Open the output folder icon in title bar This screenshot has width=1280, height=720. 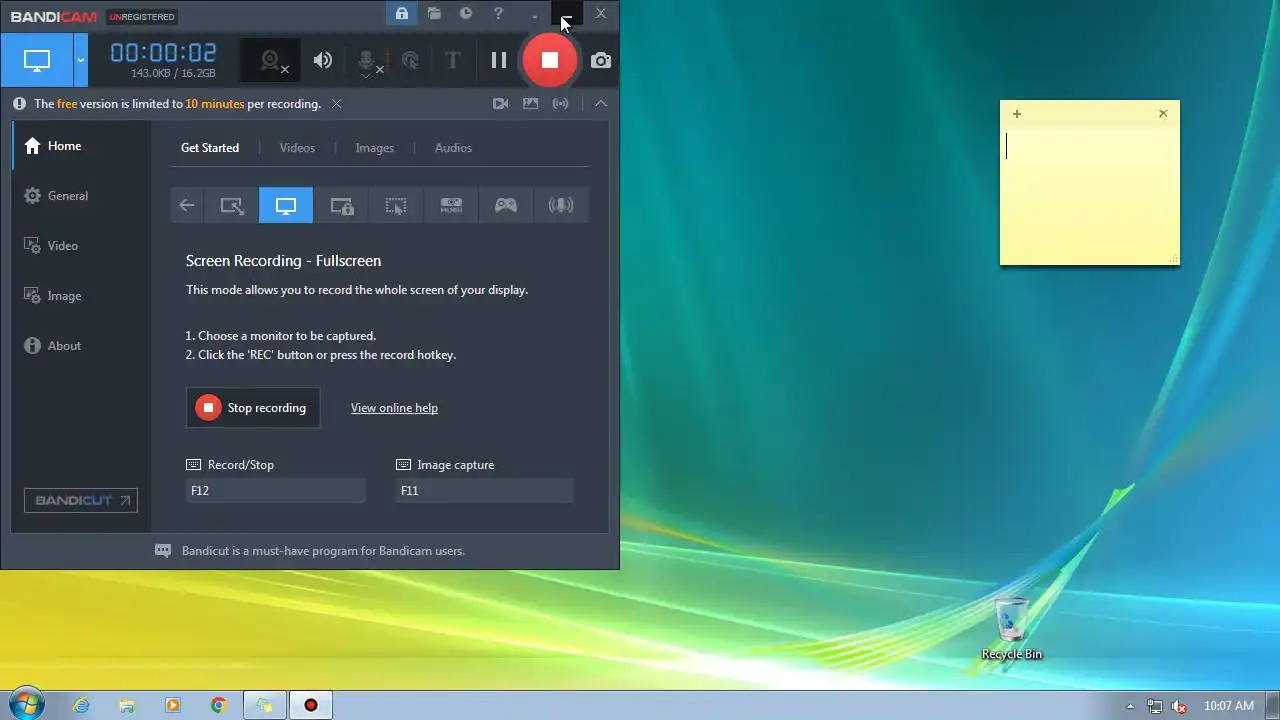point(434,14)
